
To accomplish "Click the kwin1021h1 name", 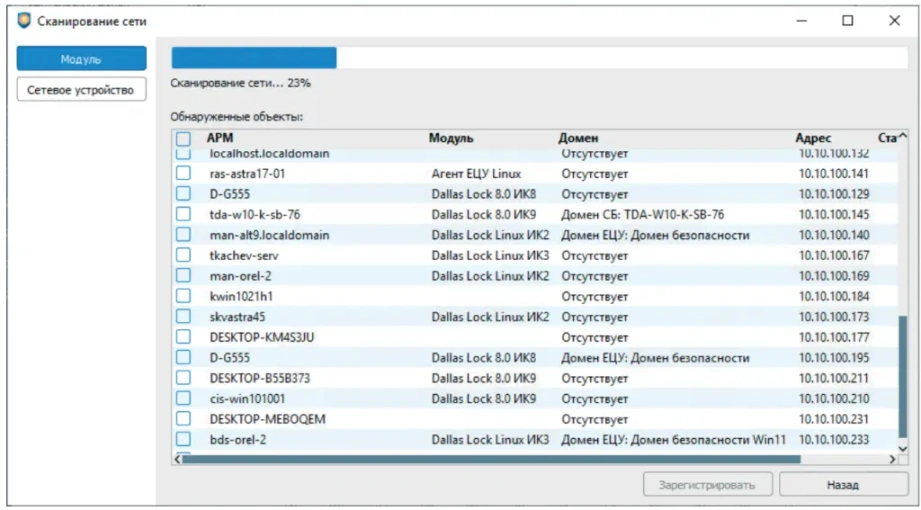I will click(241, 296).
